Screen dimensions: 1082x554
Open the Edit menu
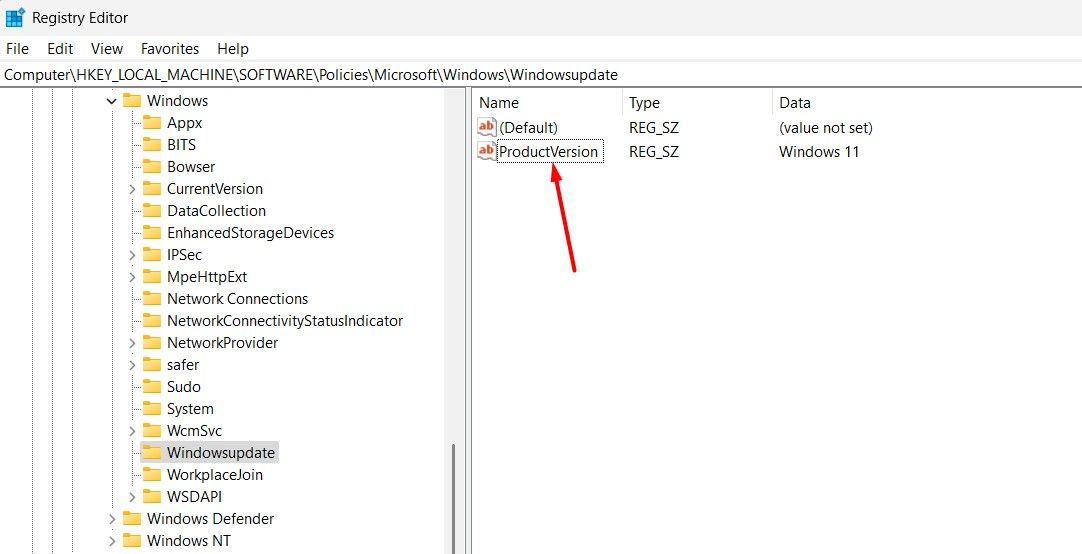point(60,49)
